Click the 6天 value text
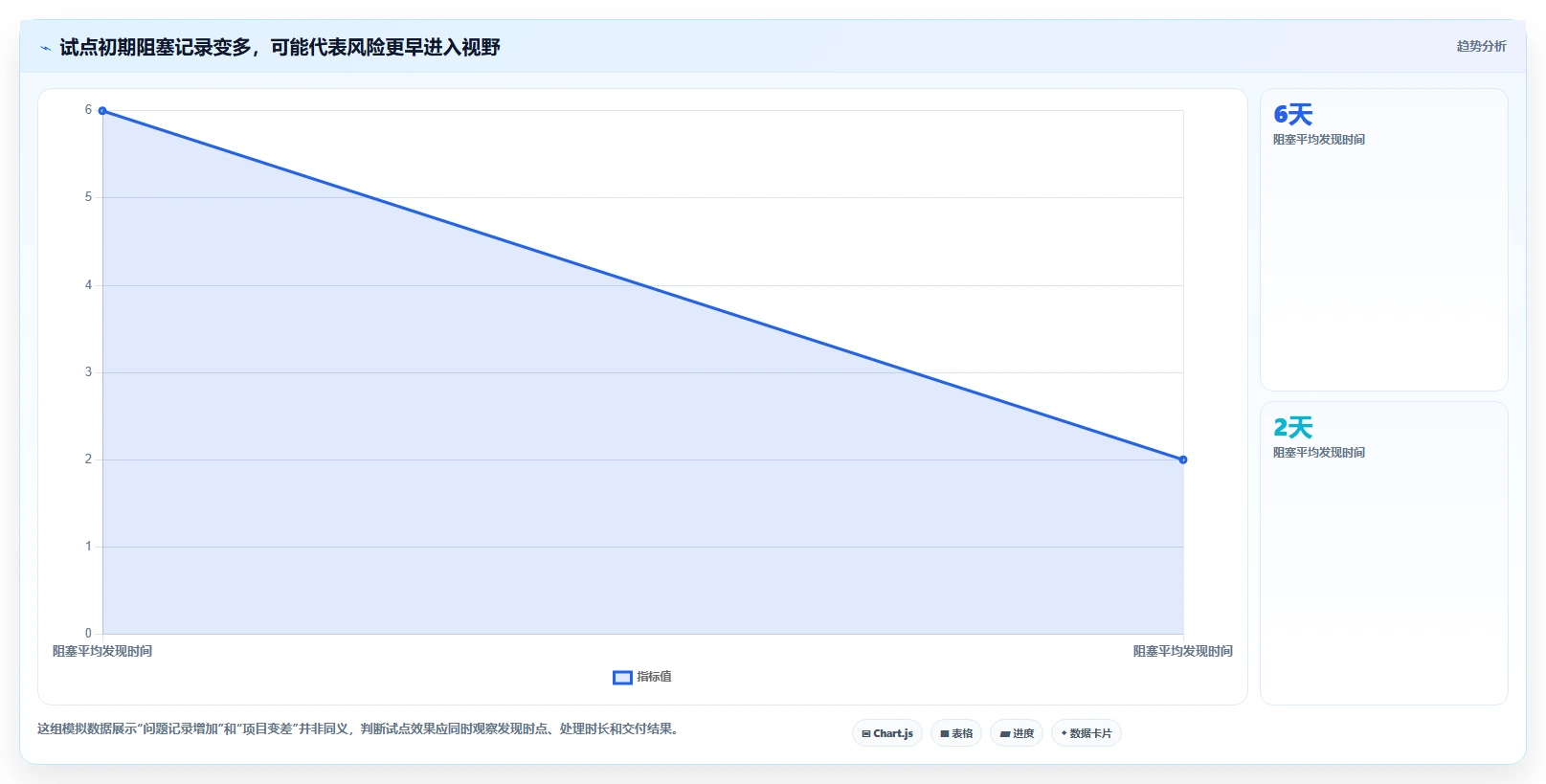Screen dimensions: 1546x784 pyautogui.click(x=1292, y=115)
